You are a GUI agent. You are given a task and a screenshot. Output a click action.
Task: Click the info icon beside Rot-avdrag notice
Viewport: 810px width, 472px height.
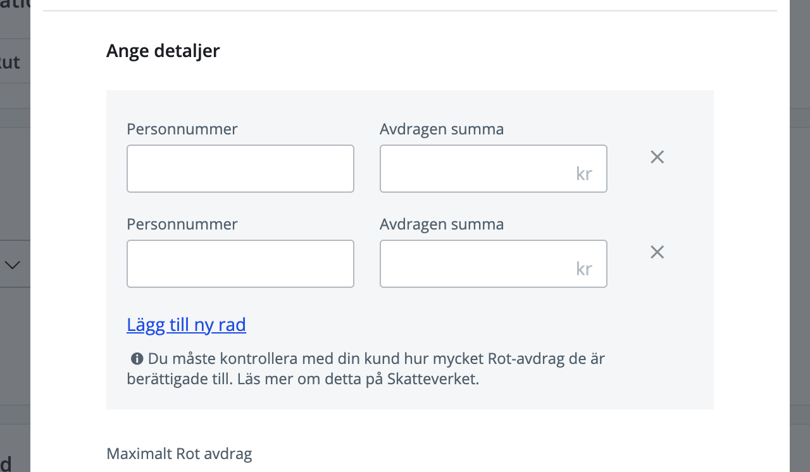click(137, 358)
